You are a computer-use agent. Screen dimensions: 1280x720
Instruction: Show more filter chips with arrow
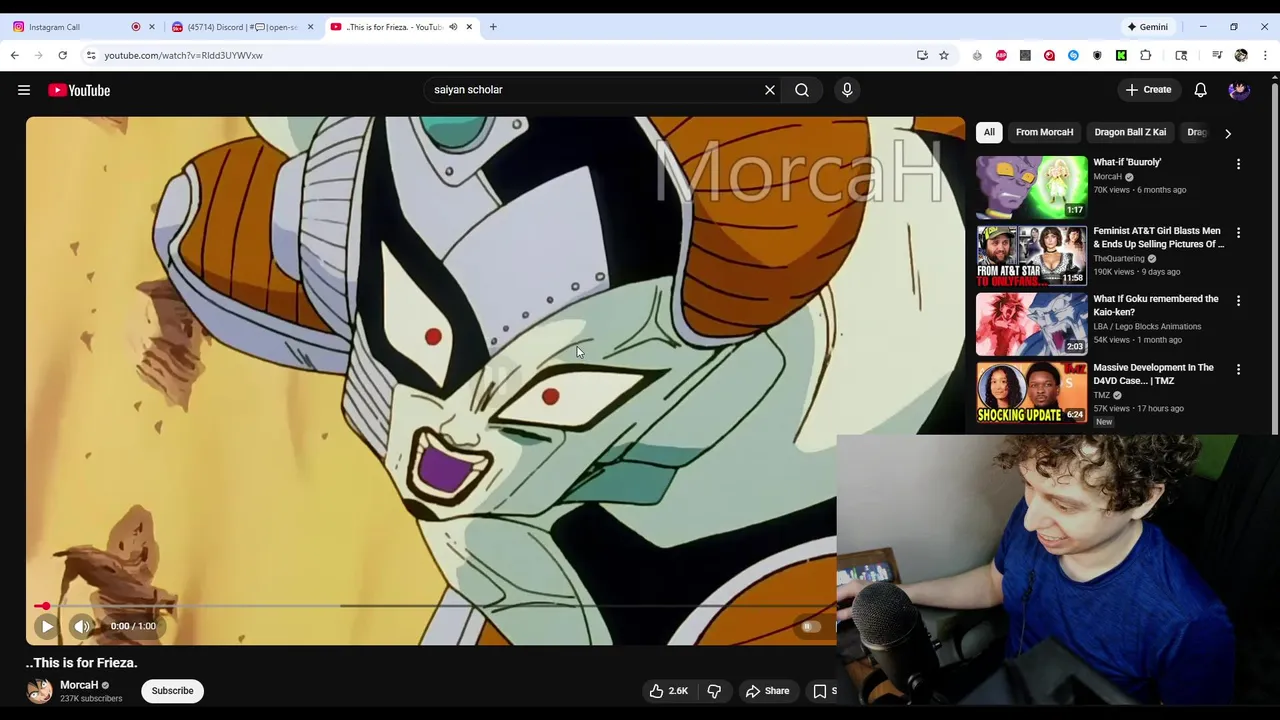[x=1228, y=133]
